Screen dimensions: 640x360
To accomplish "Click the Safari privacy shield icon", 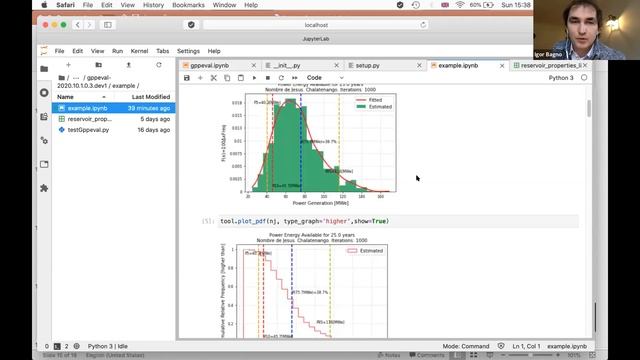I will tap(191, 25).
